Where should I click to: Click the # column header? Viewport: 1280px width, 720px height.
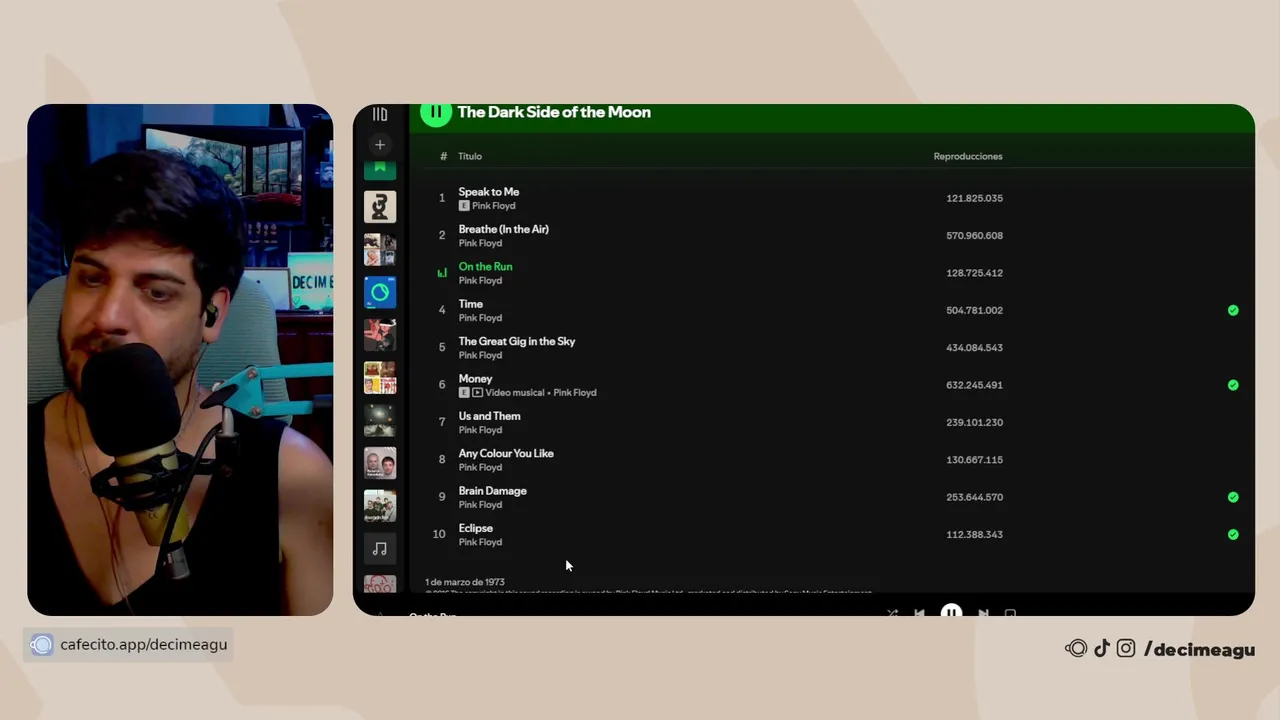(x=443, y=156)
